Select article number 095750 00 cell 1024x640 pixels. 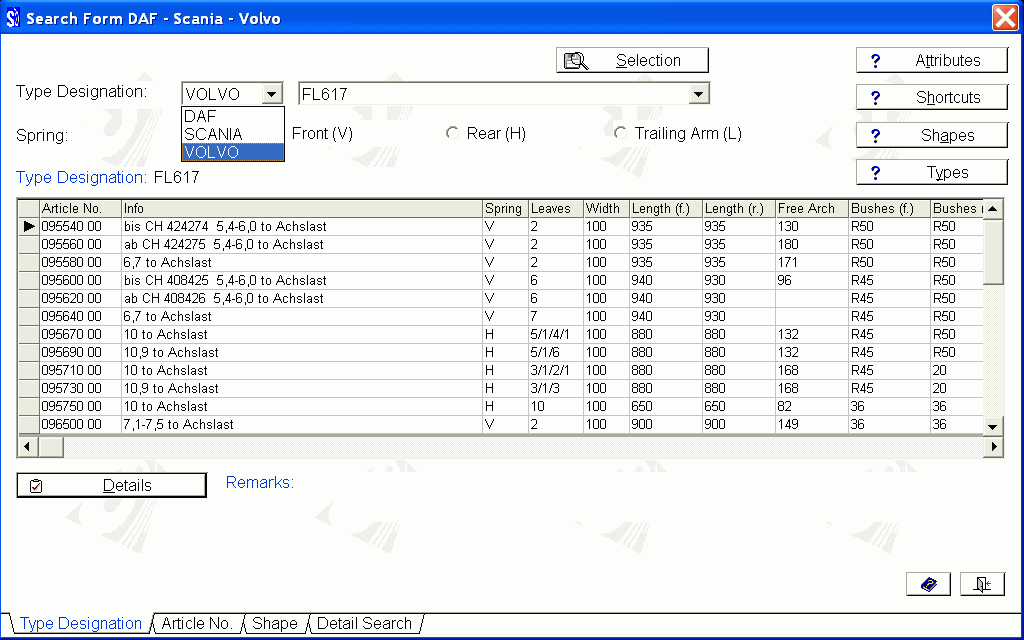[x=80, y=406]
